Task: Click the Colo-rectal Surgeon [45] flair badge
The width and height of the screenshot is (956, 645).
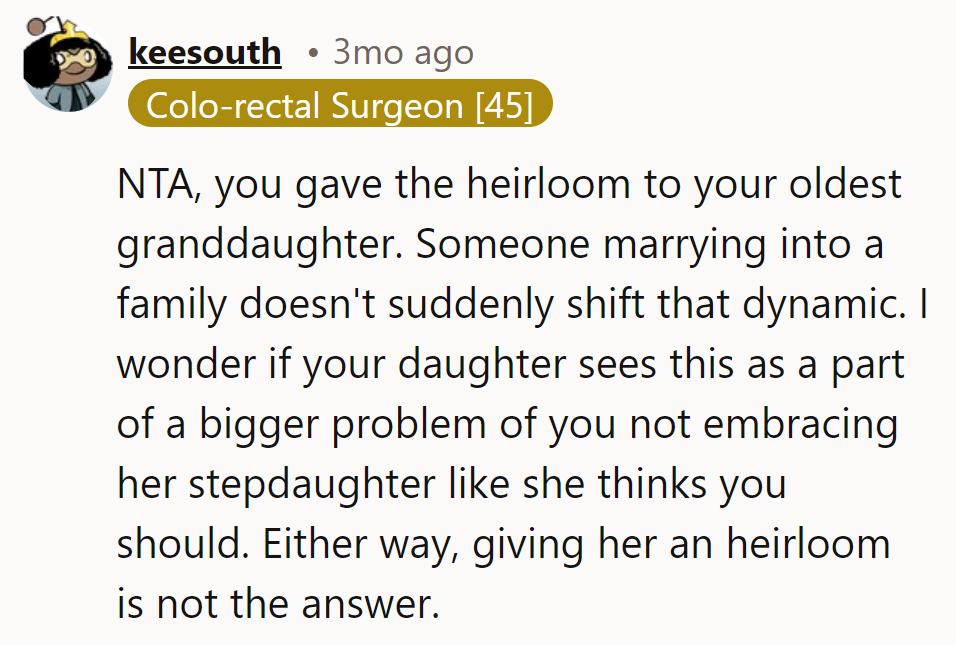Action: [x=340, y=105]
